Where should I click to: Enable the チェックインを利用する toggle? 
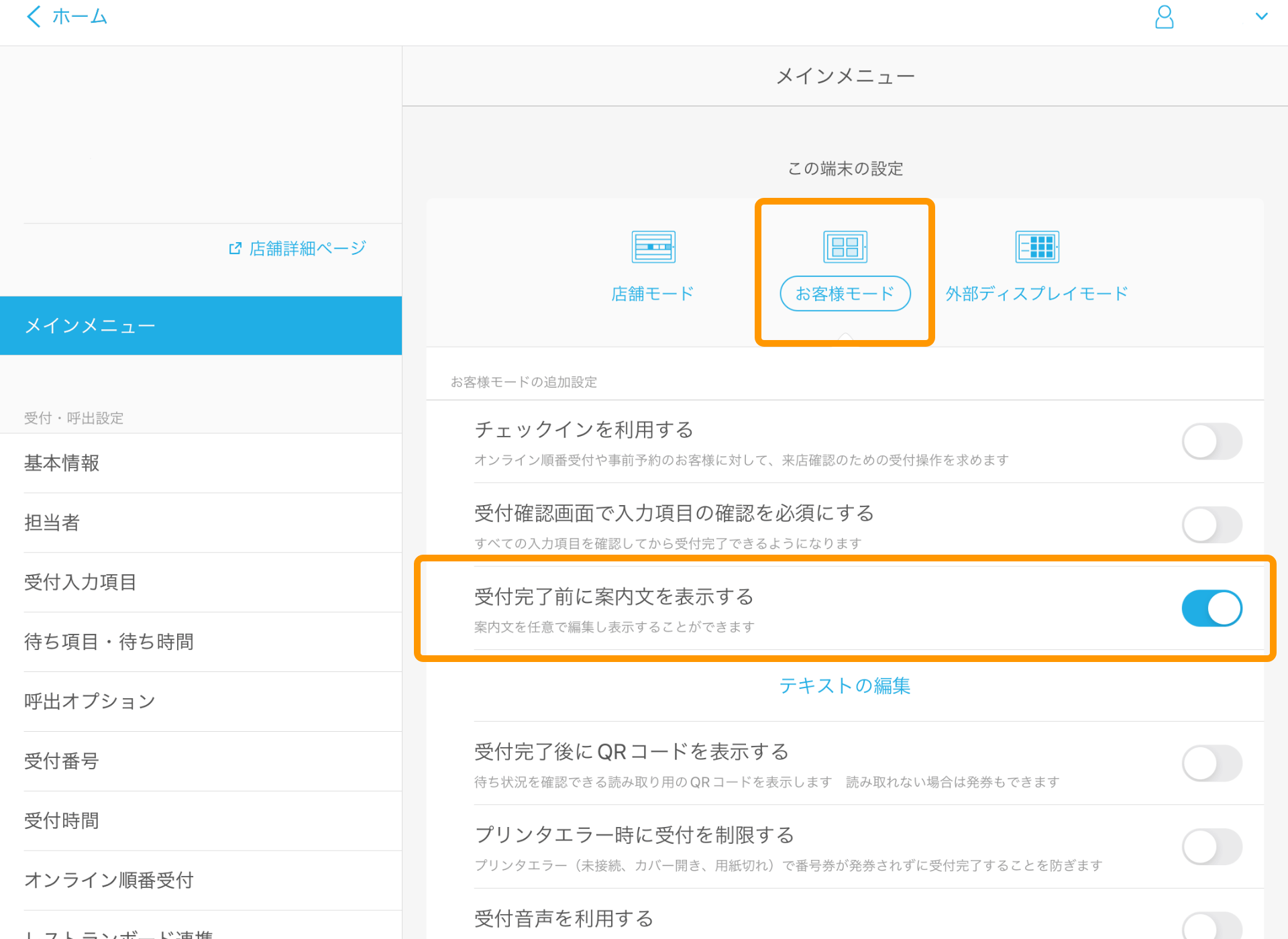point(1211,441)
